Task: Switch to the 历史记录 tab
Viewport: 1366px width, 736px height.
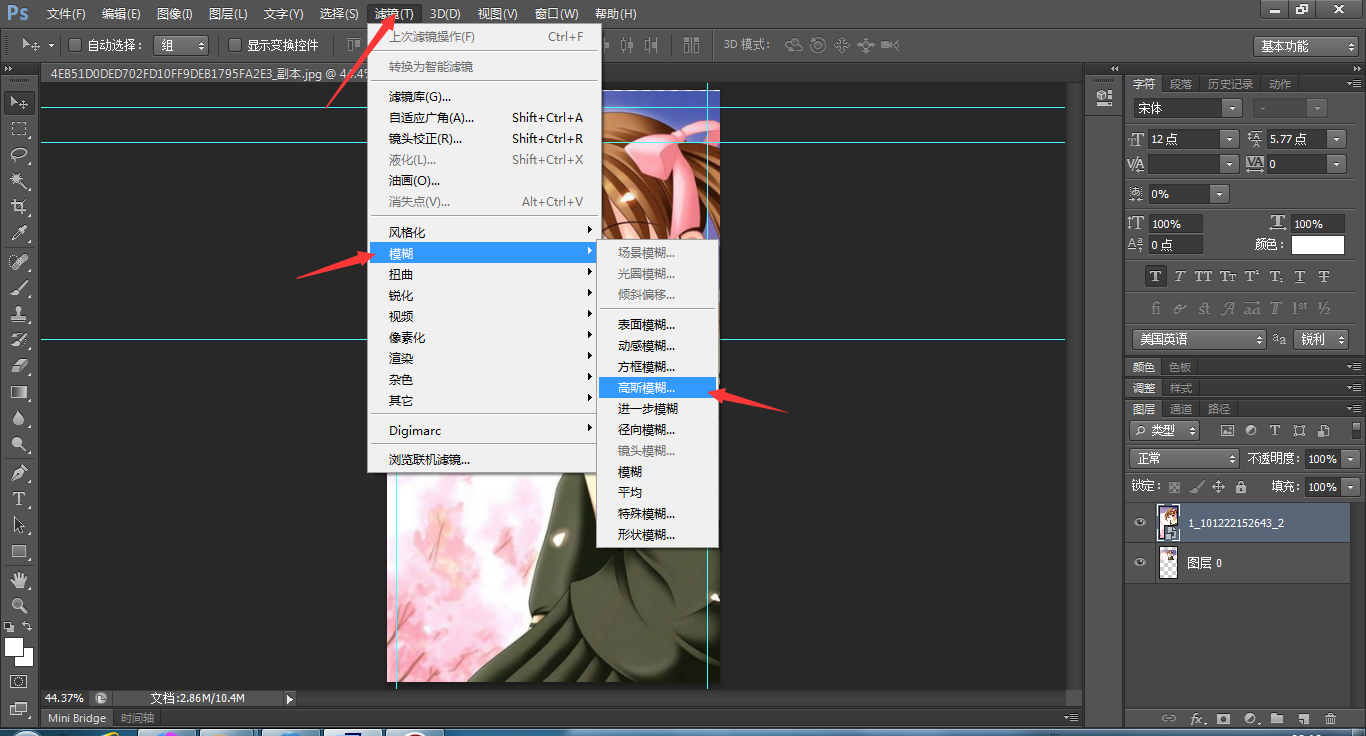Action: (x=1229, y=85)
